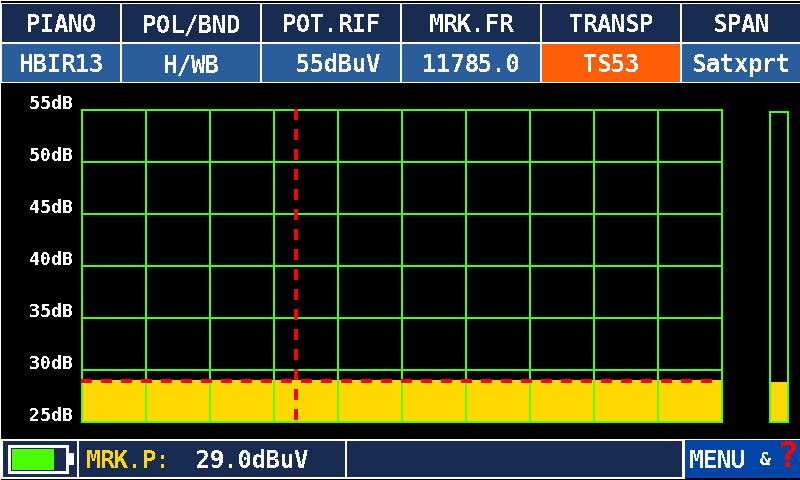Click the 40dB axis label
Screen dimensions: 800x480
[51, 259]
